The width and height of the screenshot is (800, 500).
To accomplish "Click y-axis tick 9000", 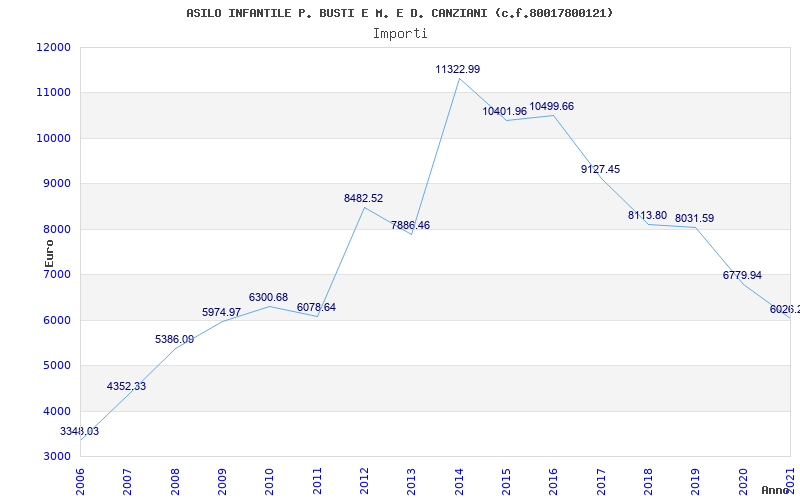I will point(56,184).
